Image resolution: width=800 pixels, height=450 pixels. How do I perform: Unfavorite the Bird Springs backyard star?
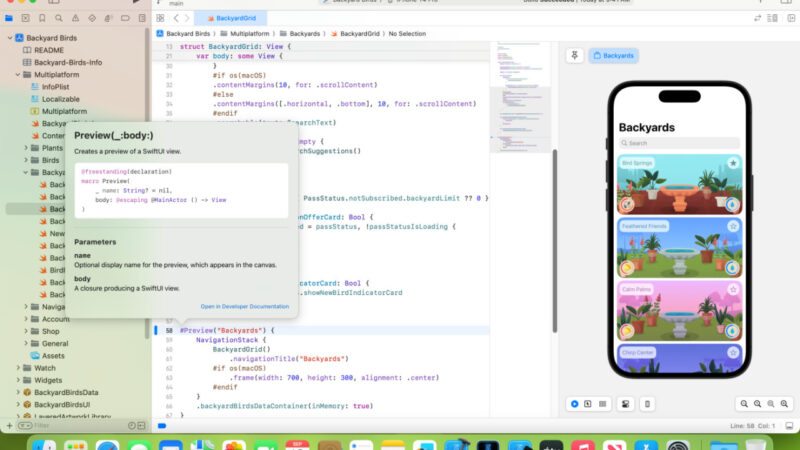(733, 163)
